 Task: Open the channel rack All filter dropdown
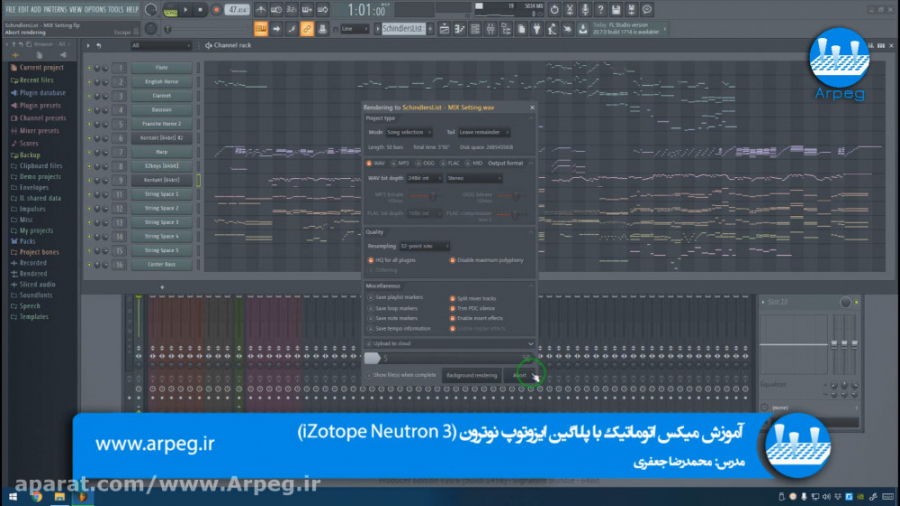pyautogui.click(x=161, y=45)
